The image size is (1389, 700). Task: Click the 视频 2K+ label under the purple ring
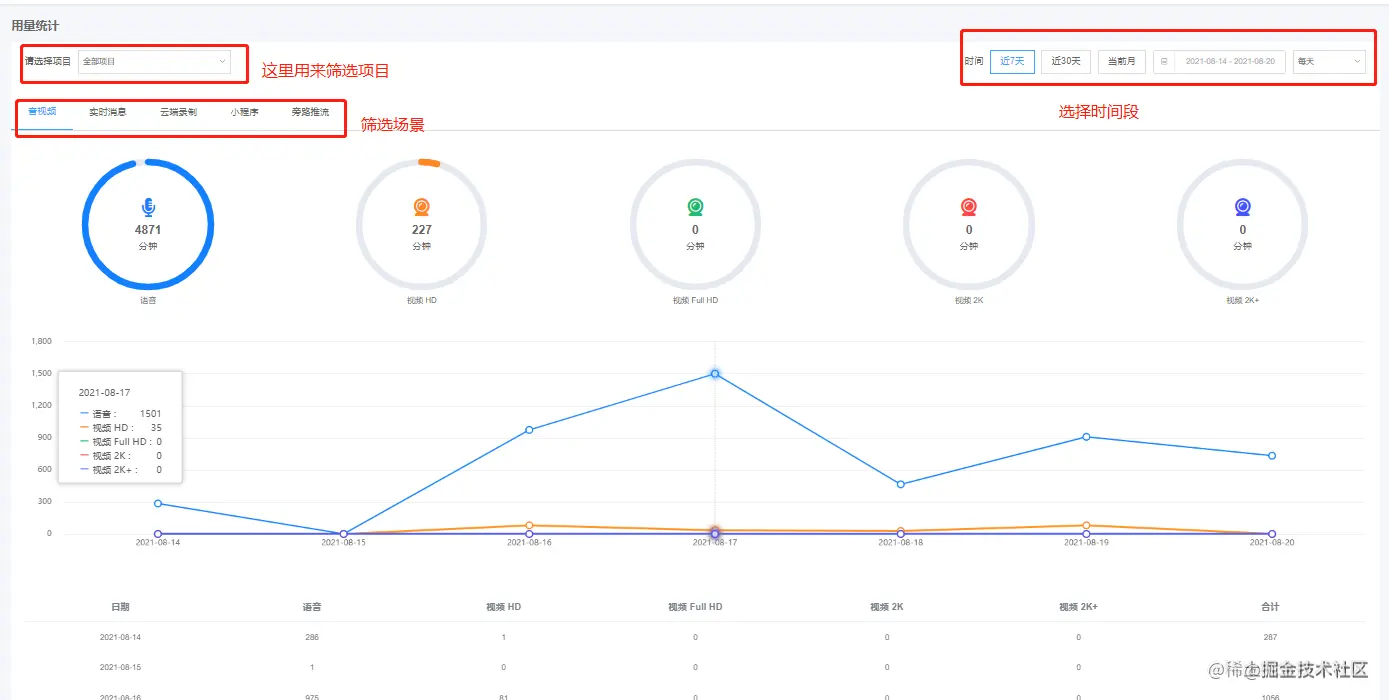[1243, 300]
